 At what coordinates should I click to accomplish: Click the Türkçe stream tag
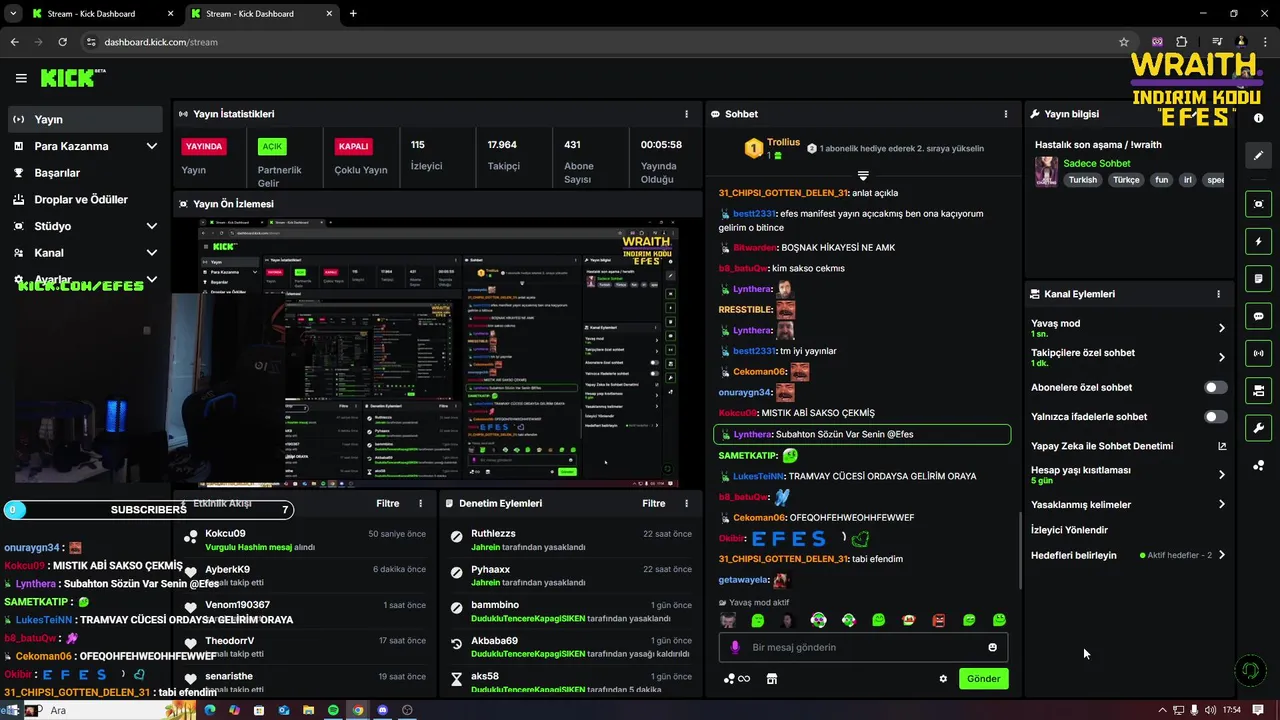pyautogui.click(x=1126, y=180)
